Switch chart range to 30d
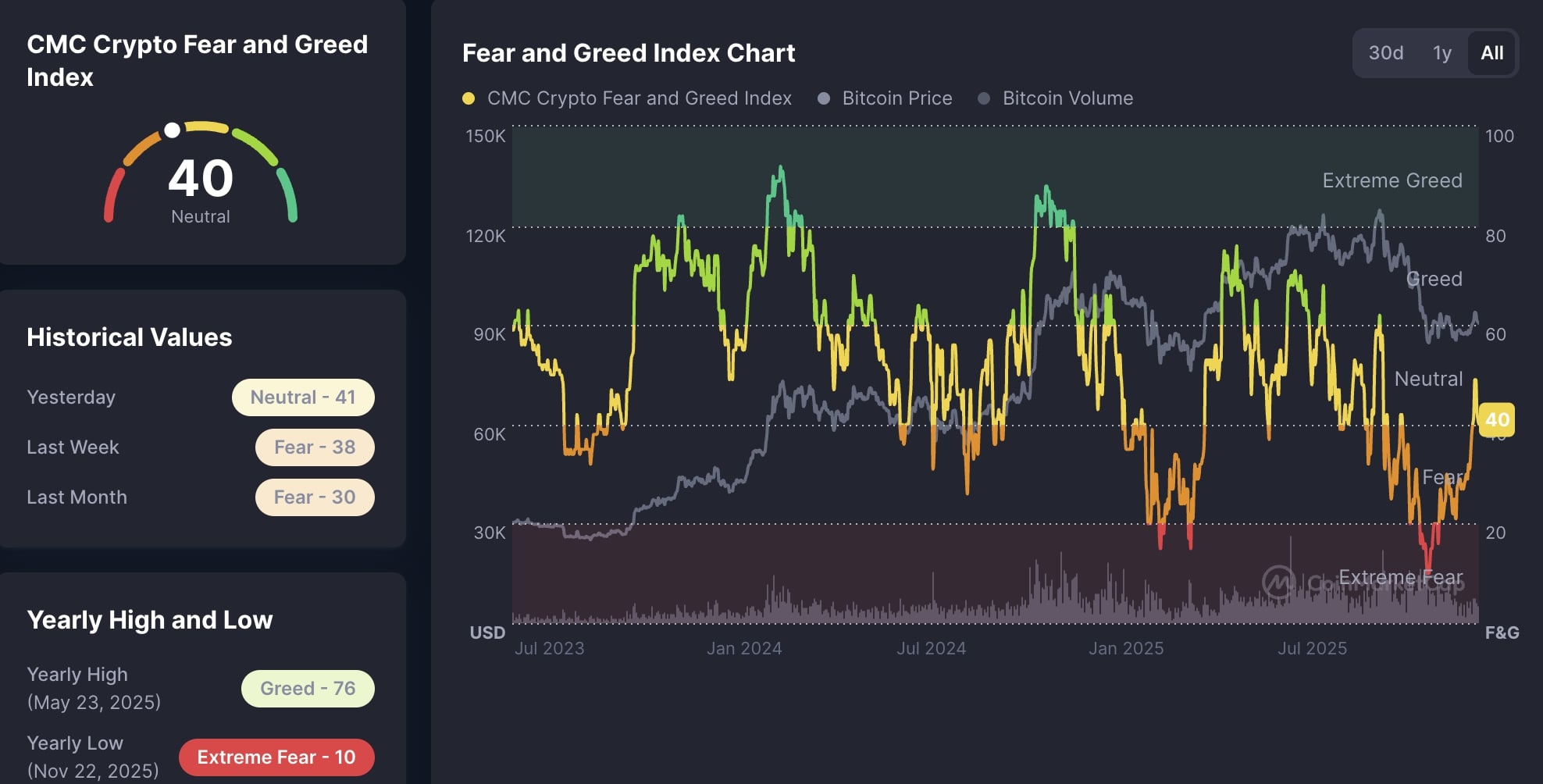 pyautogui.click(x=1386, y=53)
